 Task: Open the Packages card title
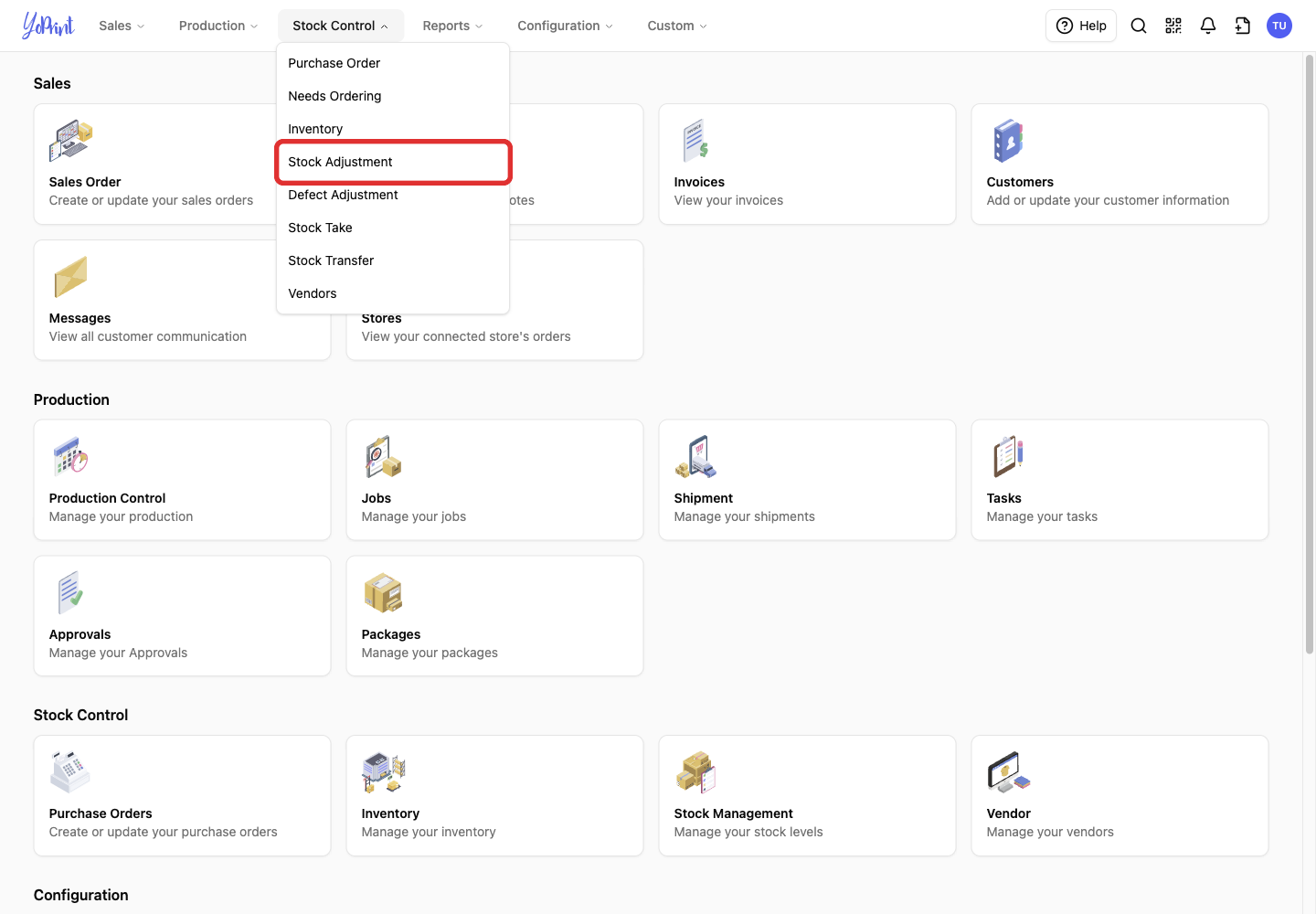391,634
